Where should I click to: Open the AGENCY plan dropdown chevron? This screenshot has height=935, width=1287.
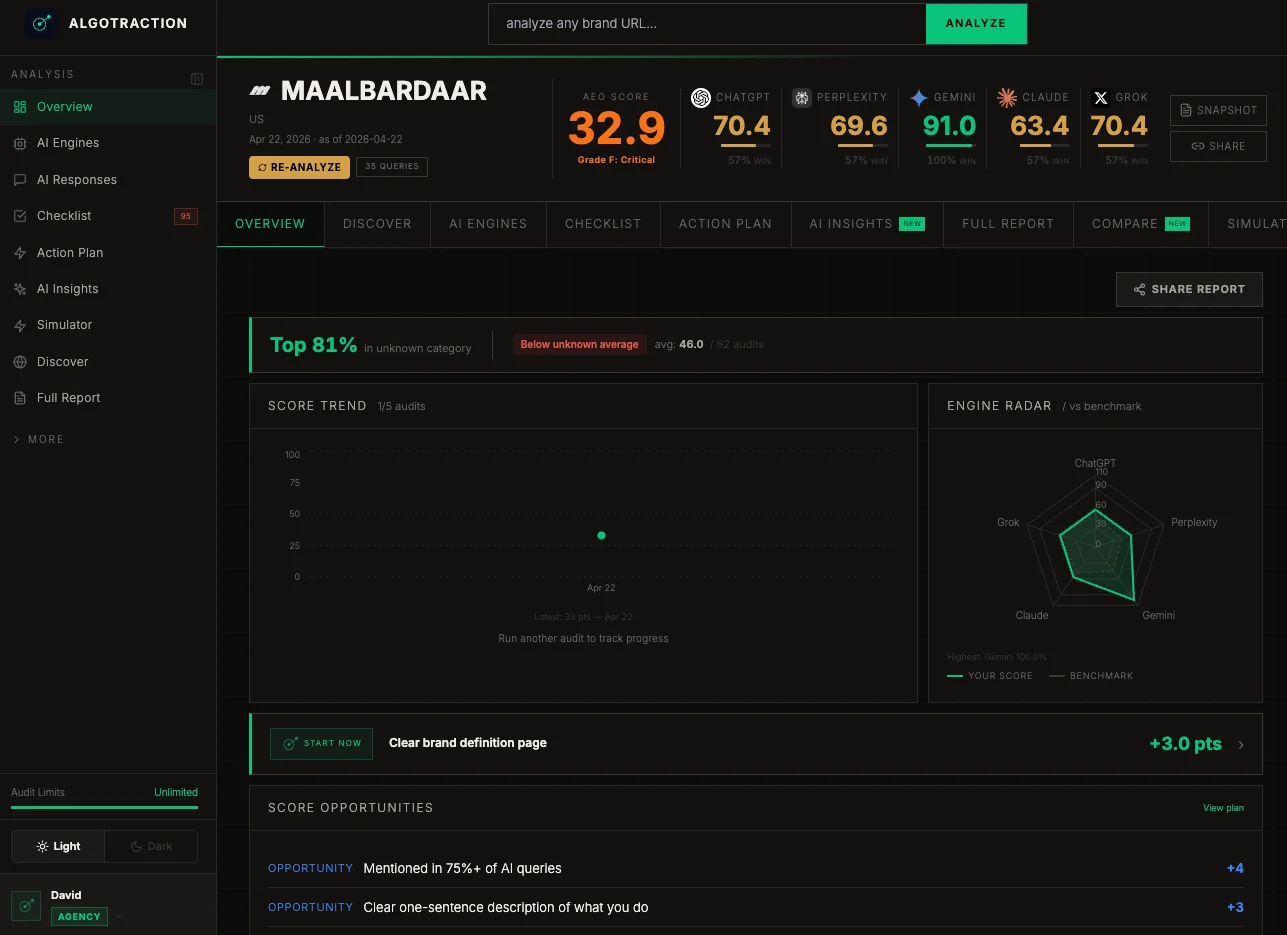[118, 916]
